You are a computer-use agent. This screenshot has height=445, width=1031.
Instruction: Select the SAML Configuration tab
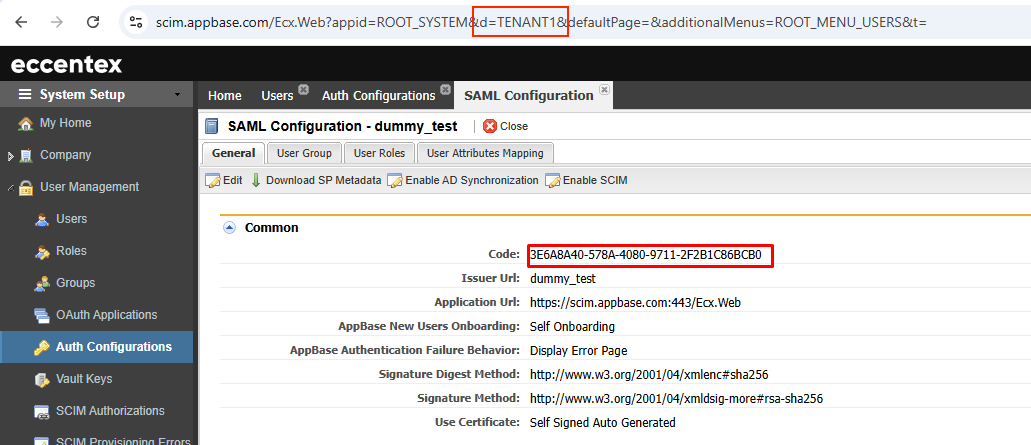coord(529,96)
